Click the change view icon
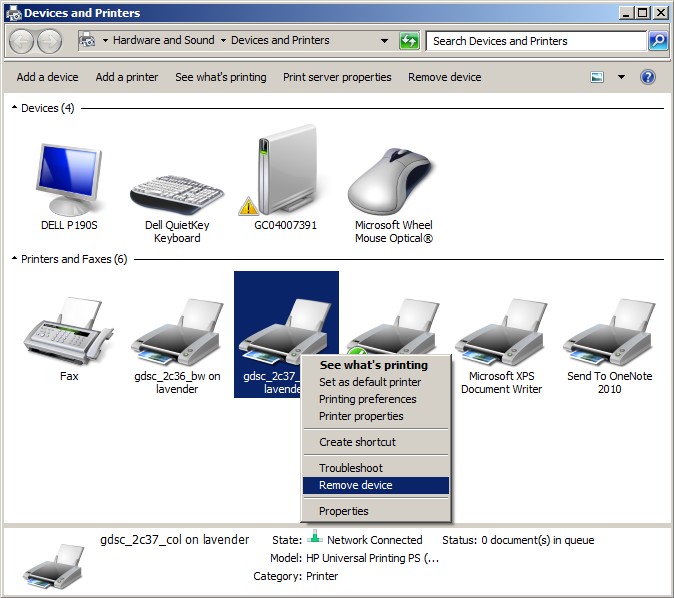674x598 pixels. [x=597, y=77]
